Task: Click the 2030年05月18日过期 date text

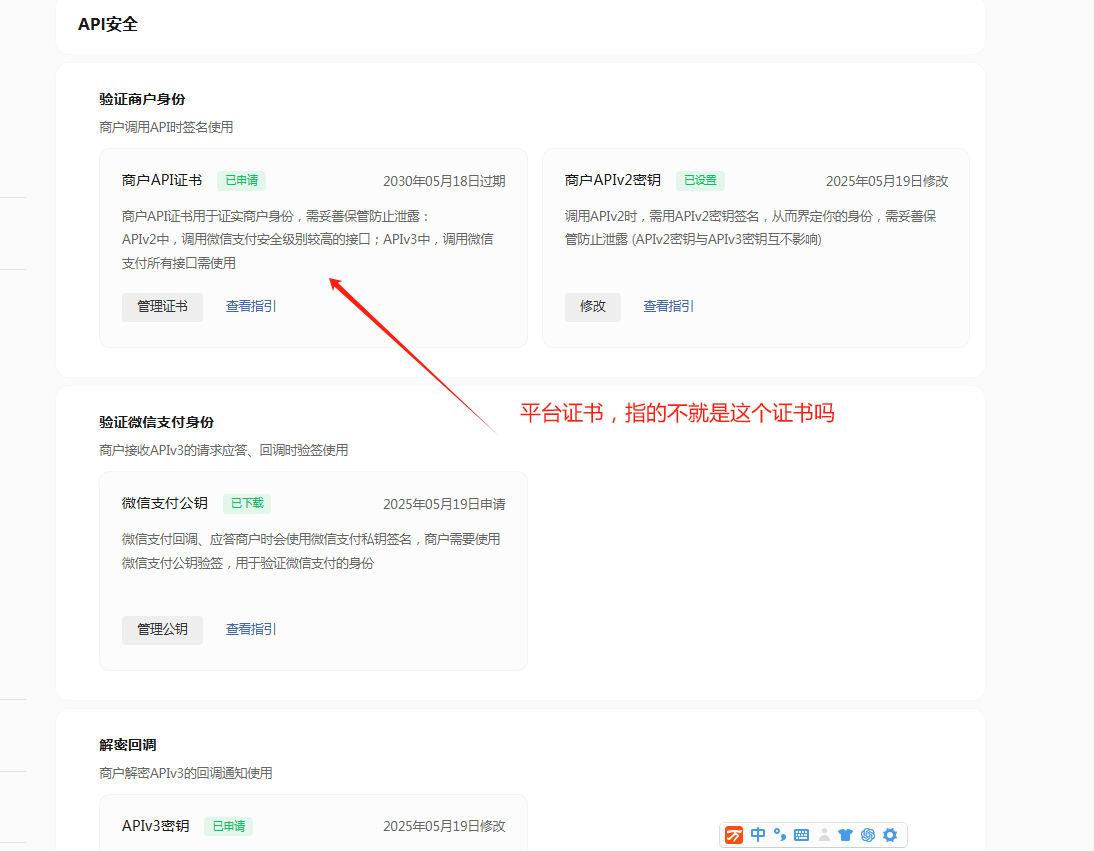Action: tap(444, 181)
